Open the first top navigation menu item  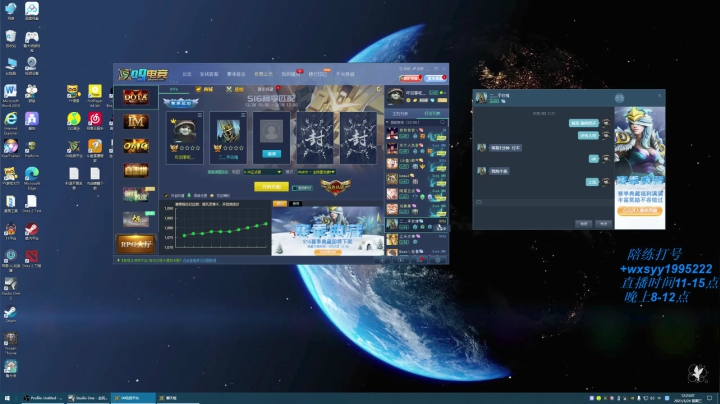pos(186,74)
